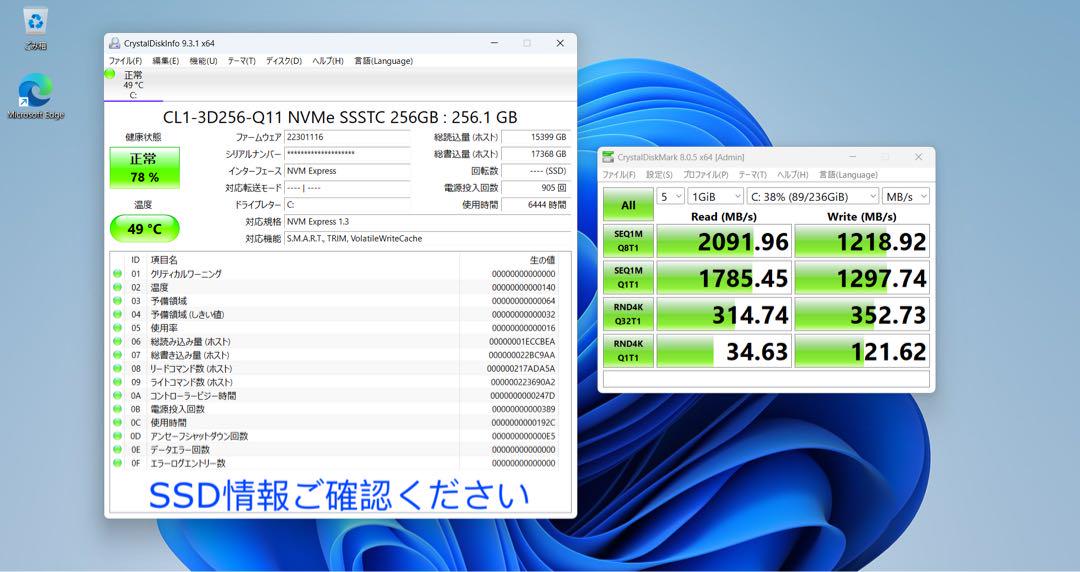Open ファイル(F) menu in CrystalDiskInfo

[x=125, y=61]
